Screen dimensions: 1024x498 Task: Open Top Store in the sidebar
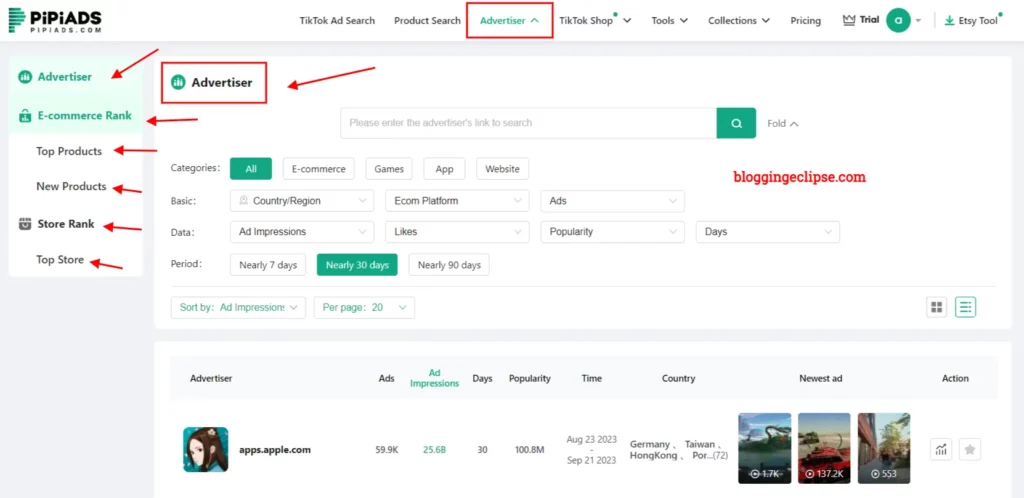(60, 260)
